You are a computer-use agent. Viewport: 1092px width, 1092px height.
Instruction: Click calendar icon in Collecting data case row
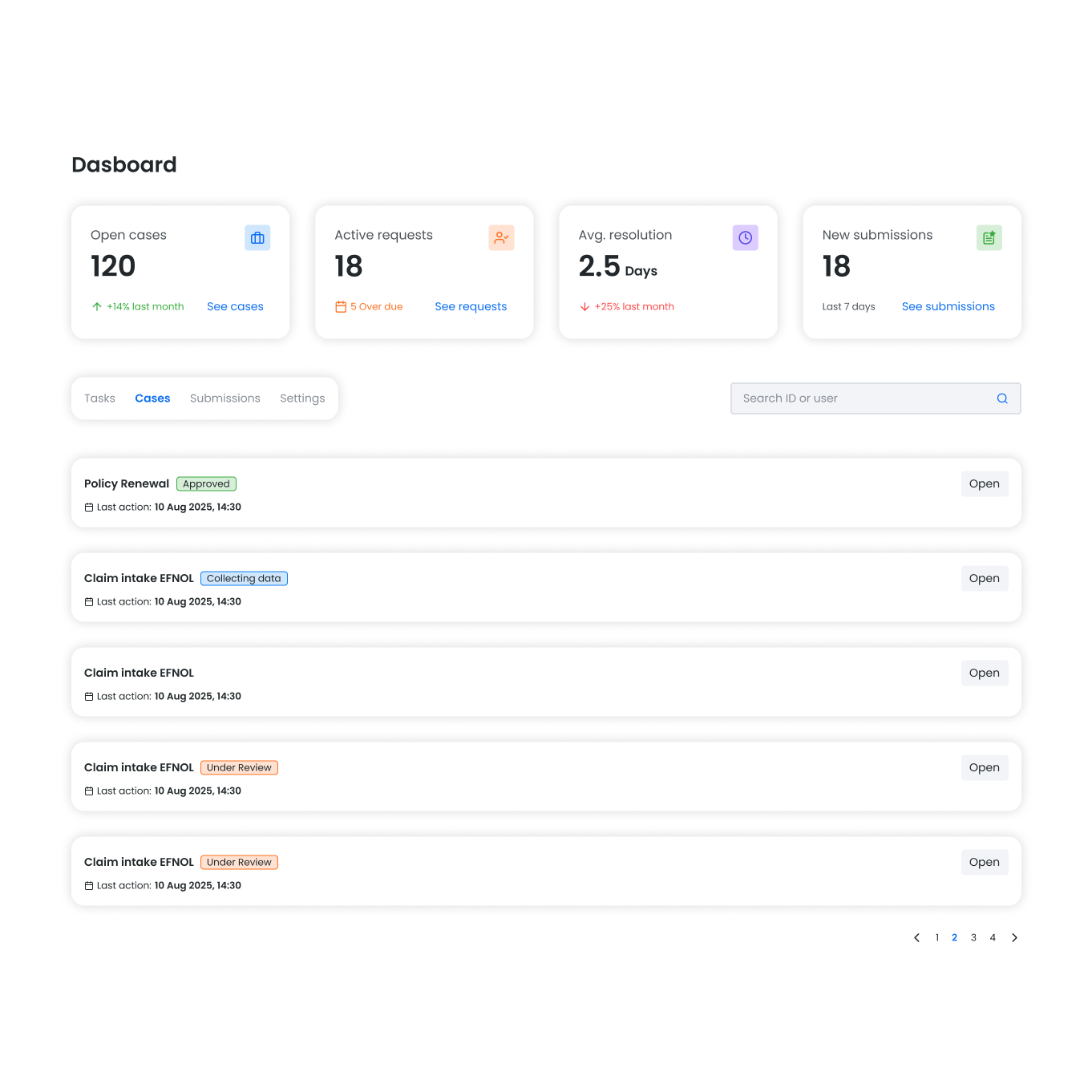tap(89, 602)
